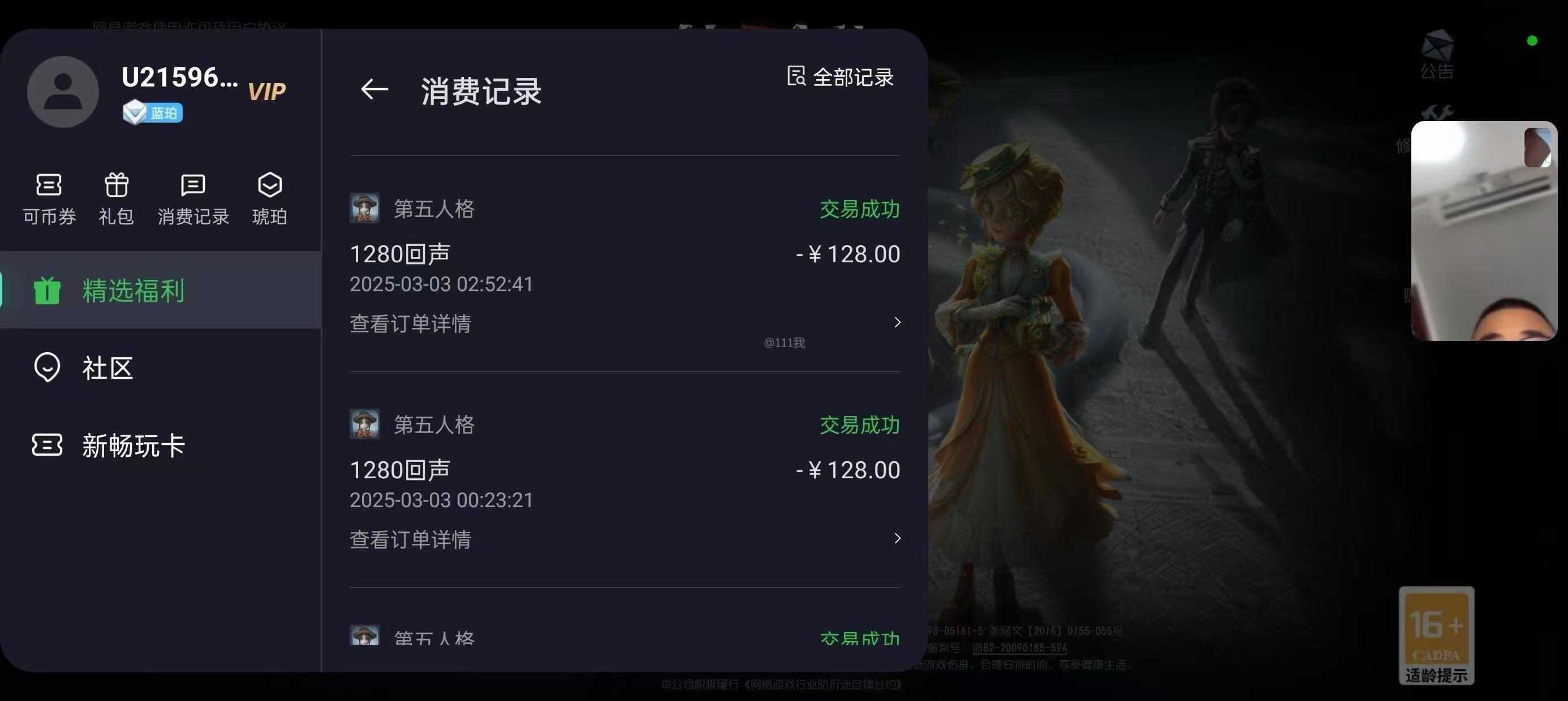The height and width of the screenshot is (701, 1568).
Task: Open 全部记录 all records button
Action: click(x=840, y=77)
